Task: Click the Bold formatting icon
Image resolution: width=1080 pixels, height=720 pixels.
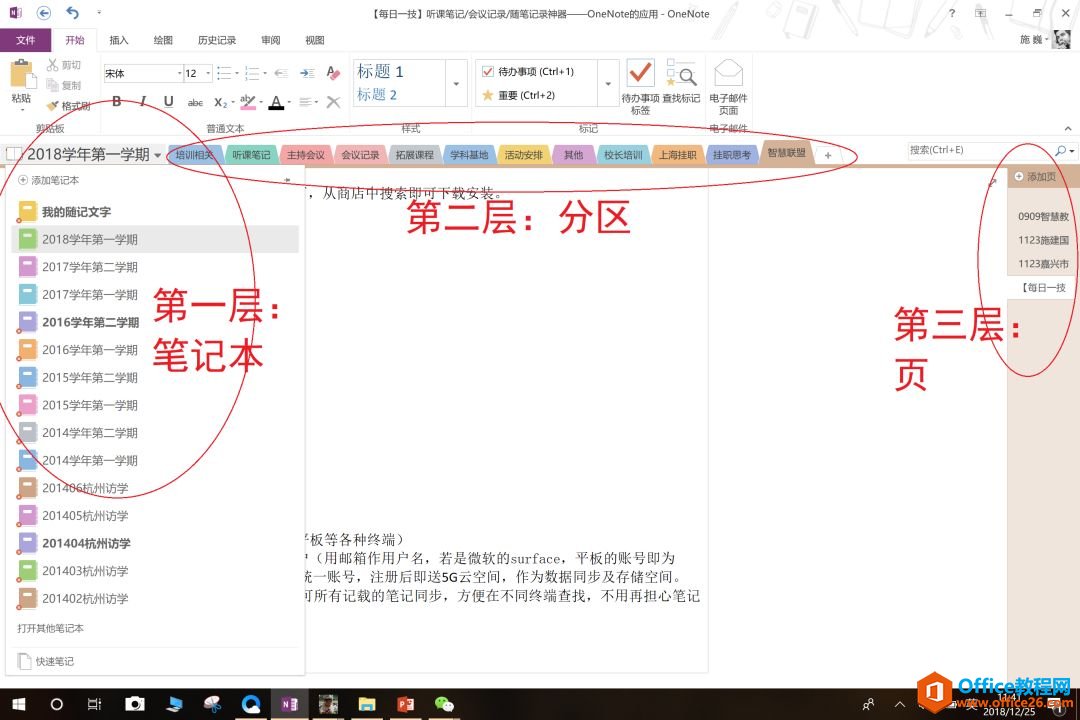Action: point(117,101)
